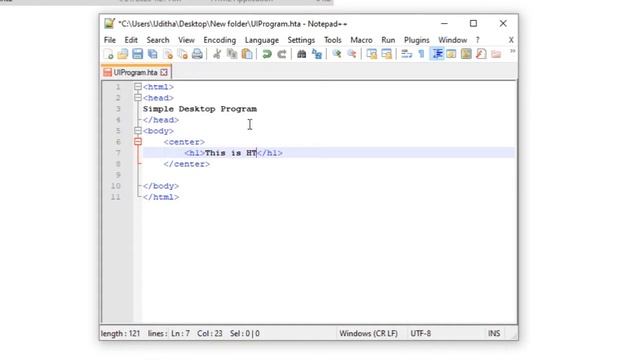Image resolution: width=640 pixels, height=360 pixels.
Task: Click the 'Windows (CR LF)' status bar field
Action: pyautogui.click(x=368, y=333)
